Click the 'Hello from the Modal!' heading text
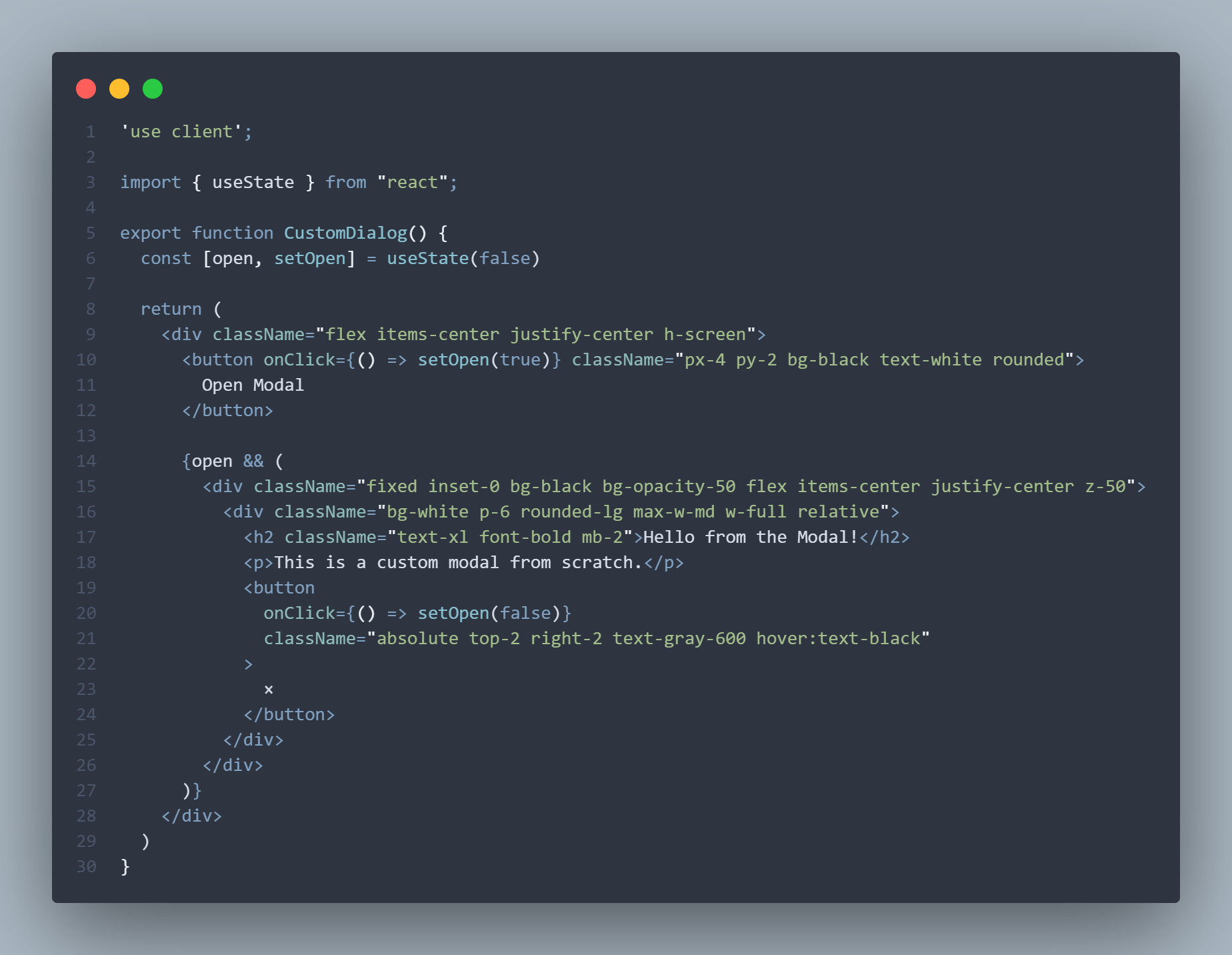 click(751, 538)
